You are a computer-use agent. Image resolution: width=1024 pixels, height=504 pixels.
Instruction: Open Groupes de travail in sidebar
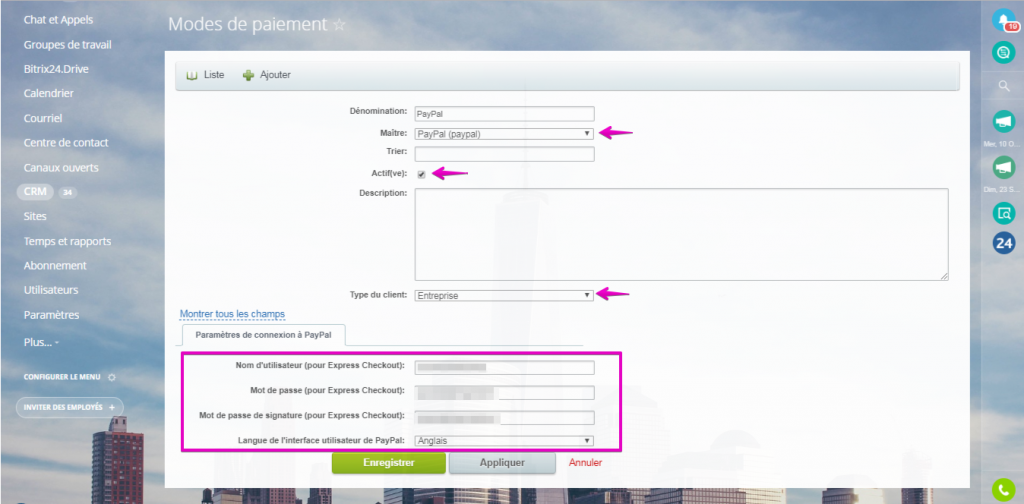(67, 44)
